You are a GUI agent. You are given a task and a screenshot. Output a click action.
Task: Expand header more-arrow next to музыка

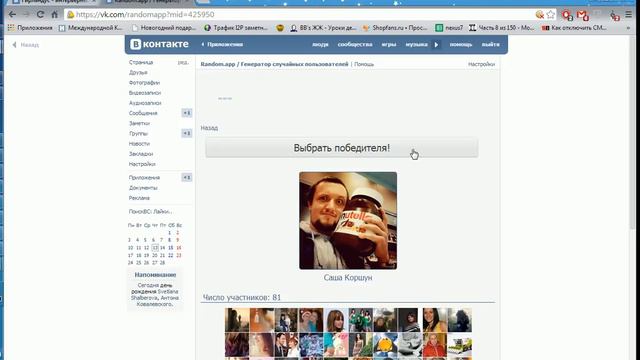pyautogui.click(x=436, y=44)
